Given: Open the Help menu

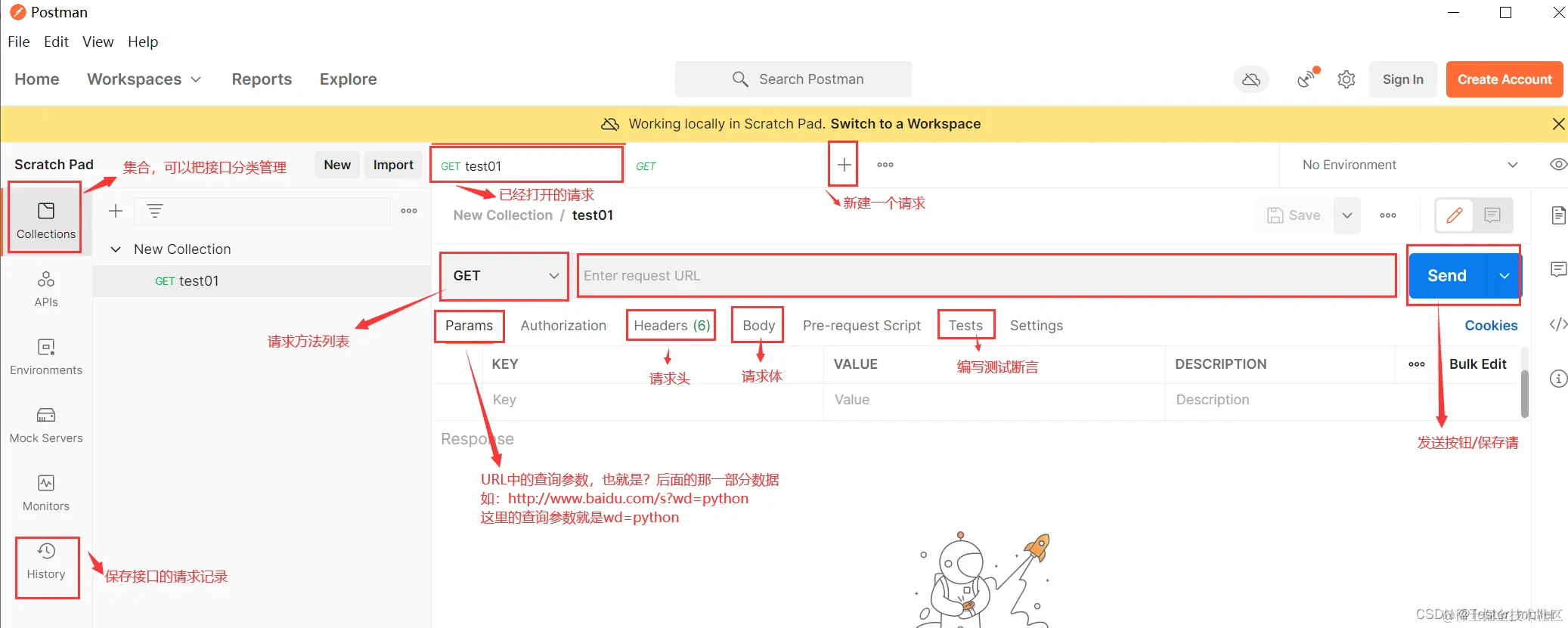Looking at the screenshot, I should [143, 42].
